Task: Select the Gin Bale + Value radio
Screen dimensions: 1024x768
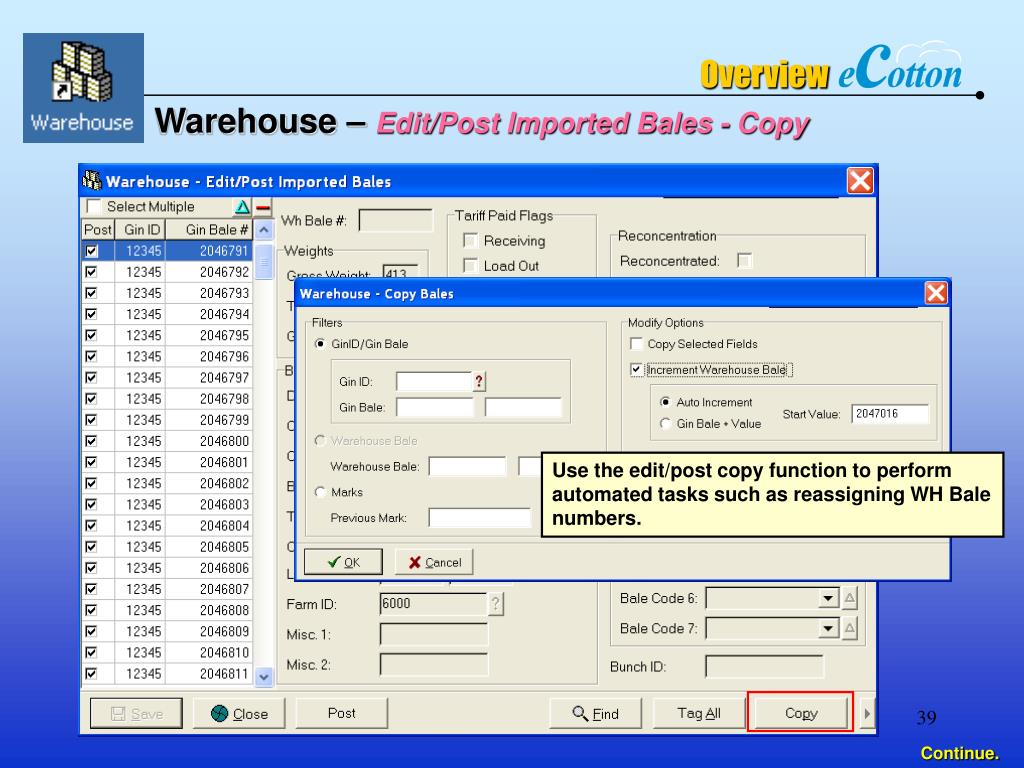Action: pos(665,423)
